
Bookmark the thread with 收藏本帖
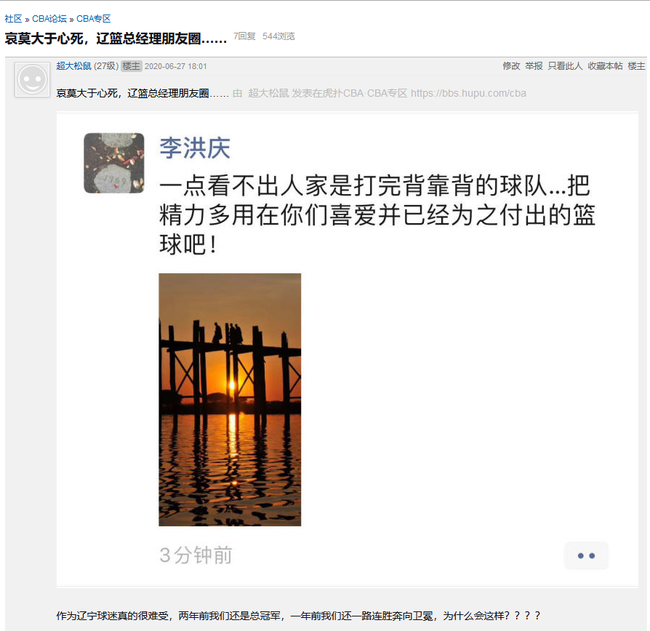tap(605, 66)
